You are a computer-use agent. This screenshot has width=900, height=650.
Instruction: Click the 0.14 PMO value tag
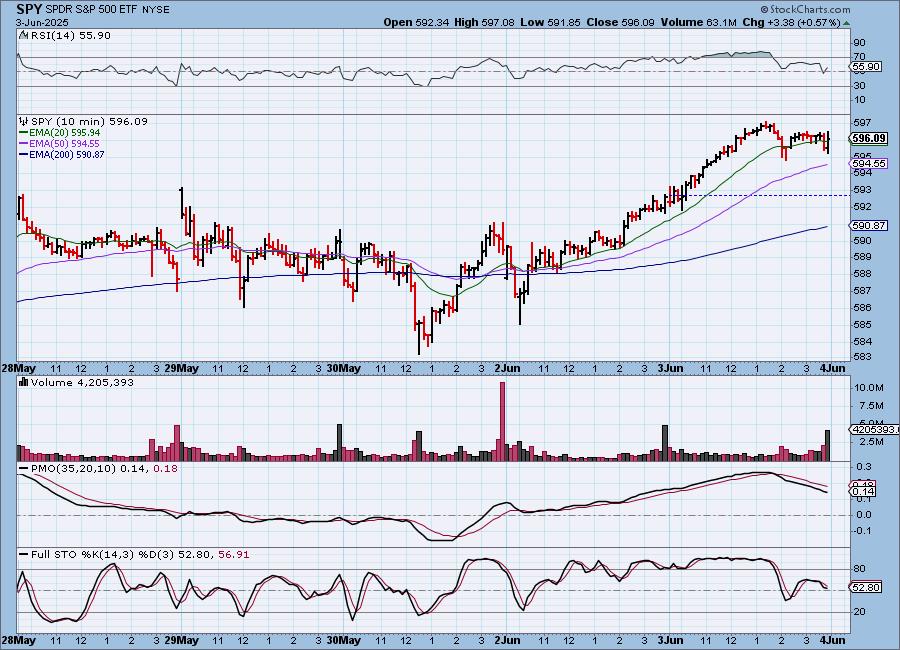pos(863,492)
